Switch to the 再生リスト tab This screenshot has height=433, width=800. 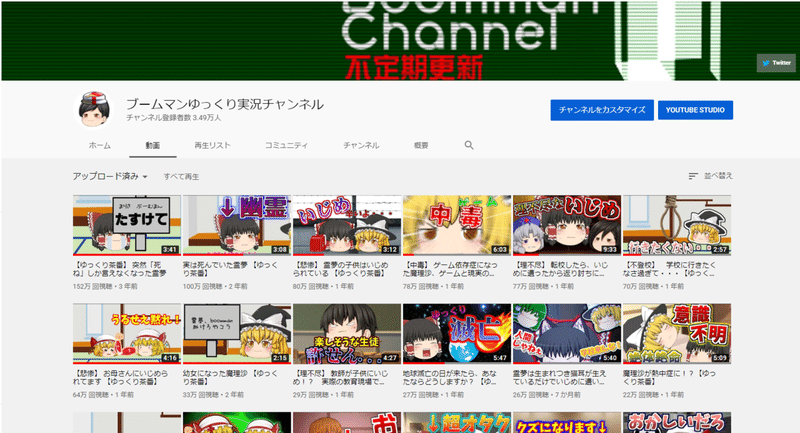click(212, 145)
